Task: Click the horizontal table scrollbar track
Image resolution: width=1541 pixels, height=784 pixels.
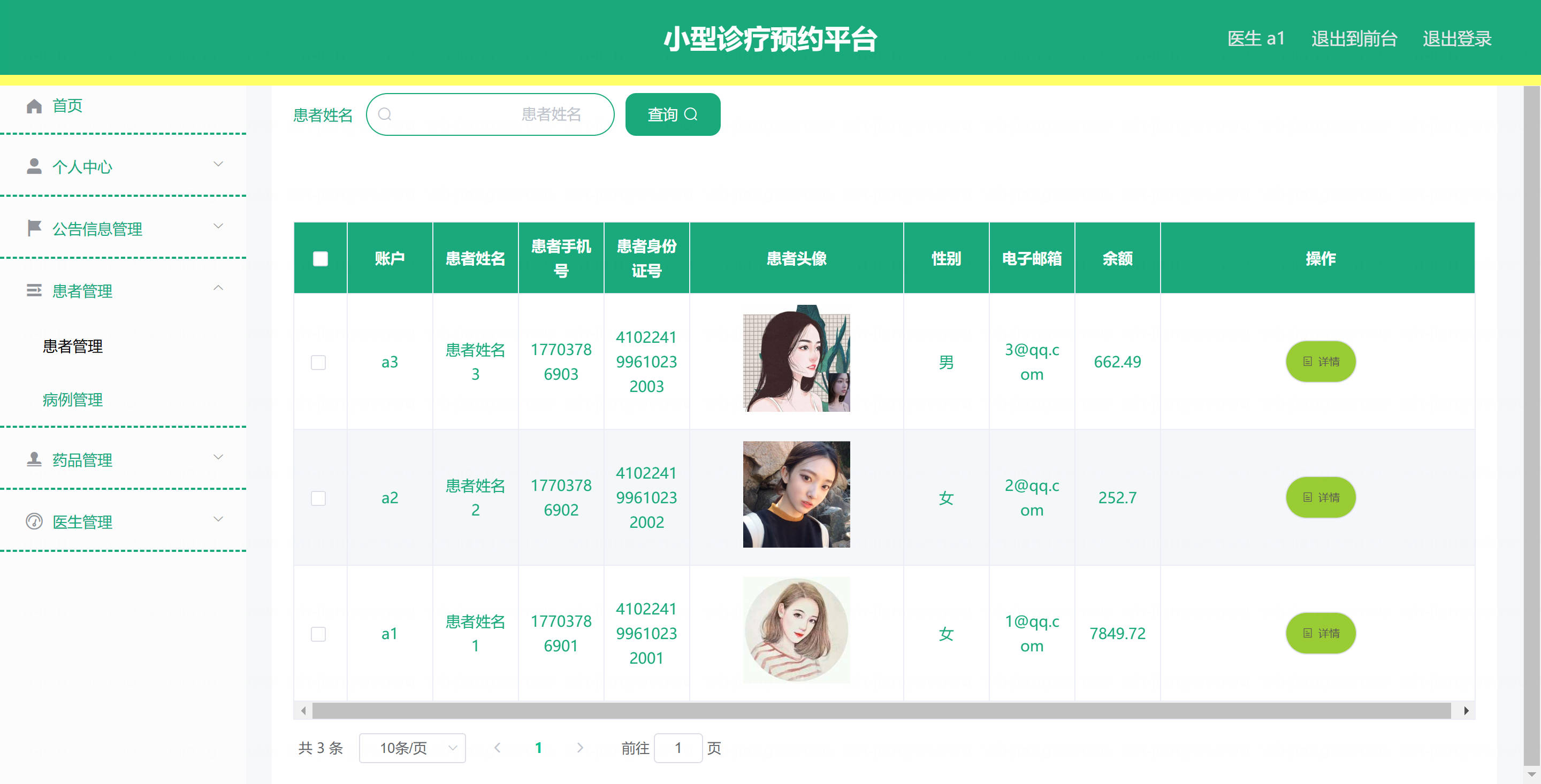Action: (881, 710)
